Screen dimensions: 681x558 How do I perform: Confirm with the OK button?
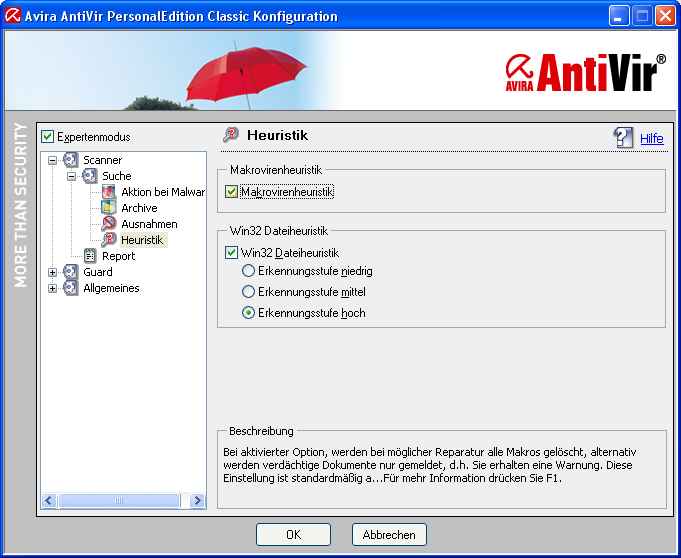pyautogui.click(x=293, y=535)
